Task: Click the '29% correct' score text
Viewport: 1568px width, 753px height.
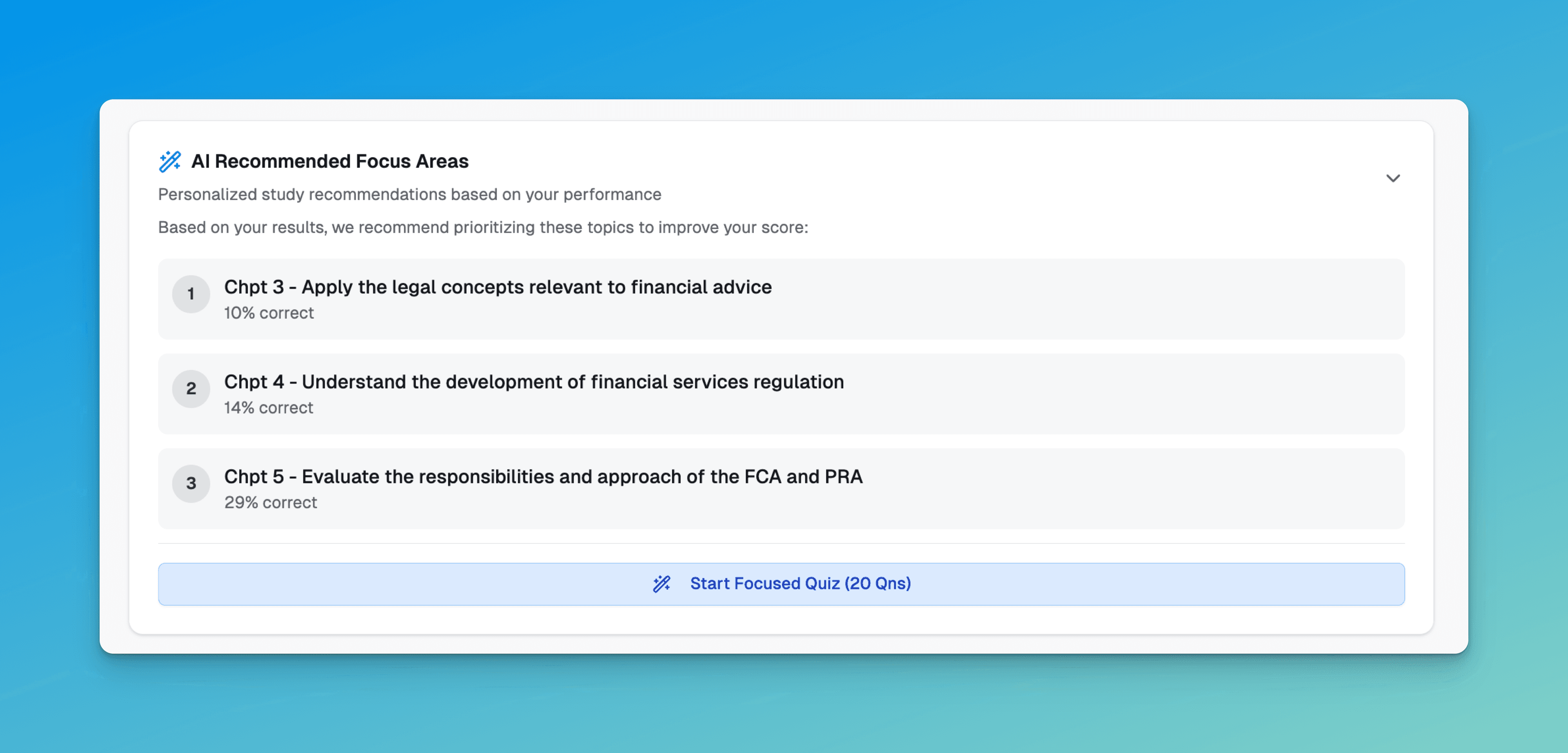Action: 270,502
